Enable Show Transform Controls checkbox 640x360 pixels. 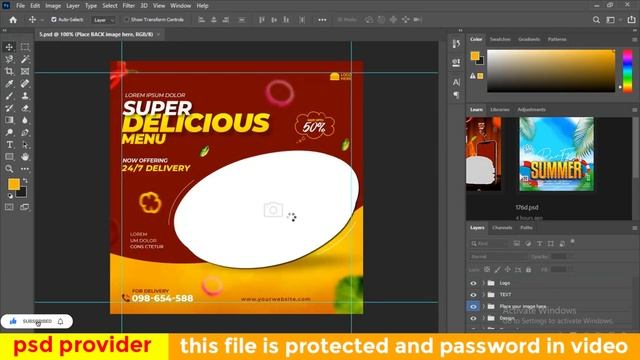[x=127, y=20]
